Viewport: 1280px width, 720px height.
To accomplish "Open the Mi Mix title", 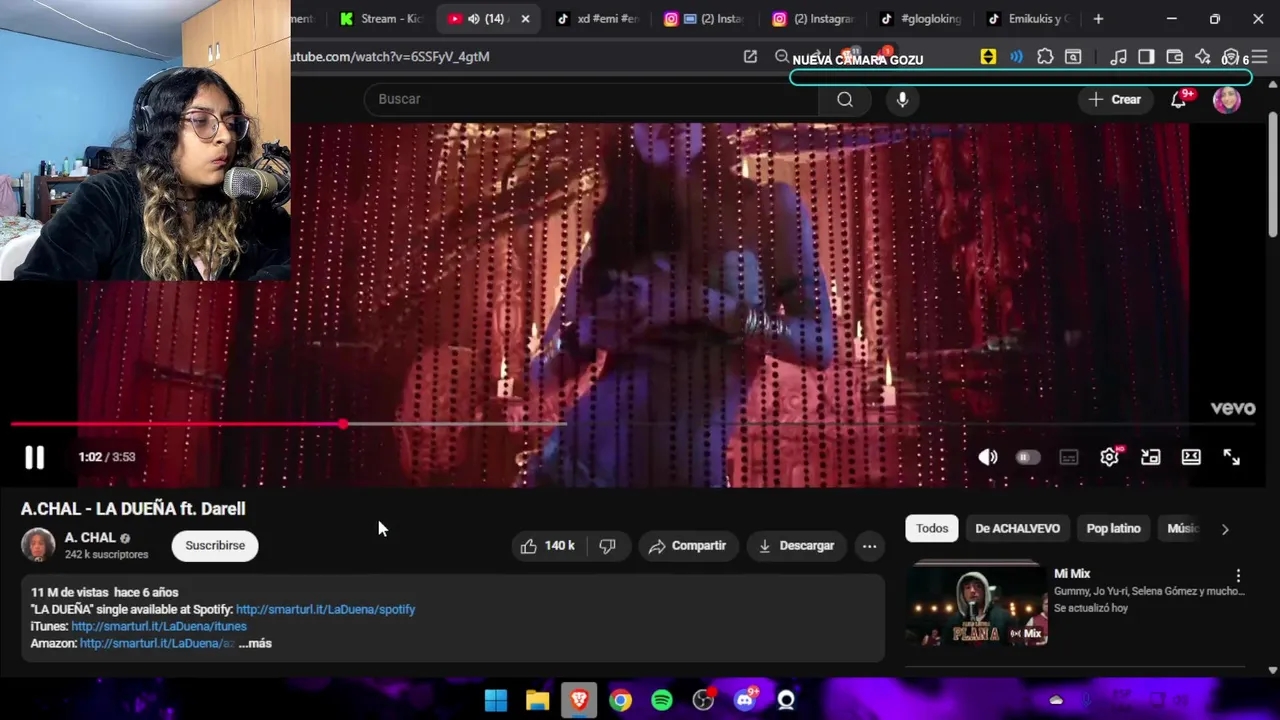I will pos(1071,574).
